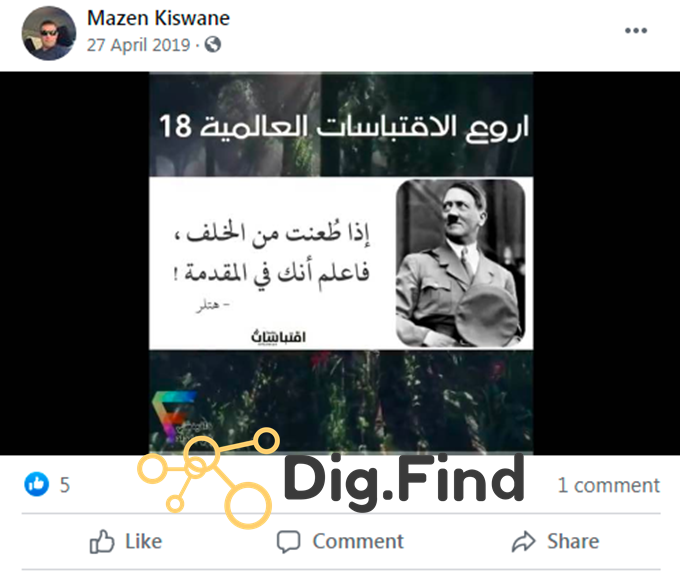
Task: Click the Share button text
Action: pos(573,542)
